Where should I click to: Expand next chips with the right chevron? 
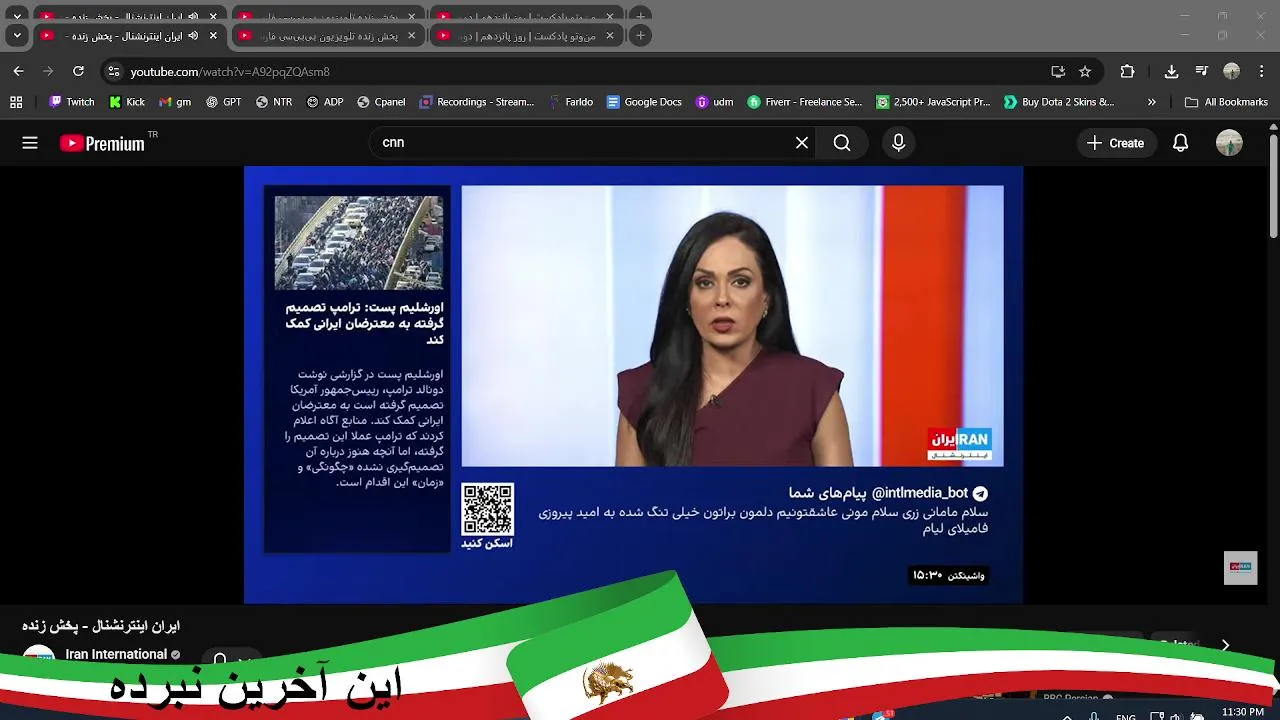1225,646
